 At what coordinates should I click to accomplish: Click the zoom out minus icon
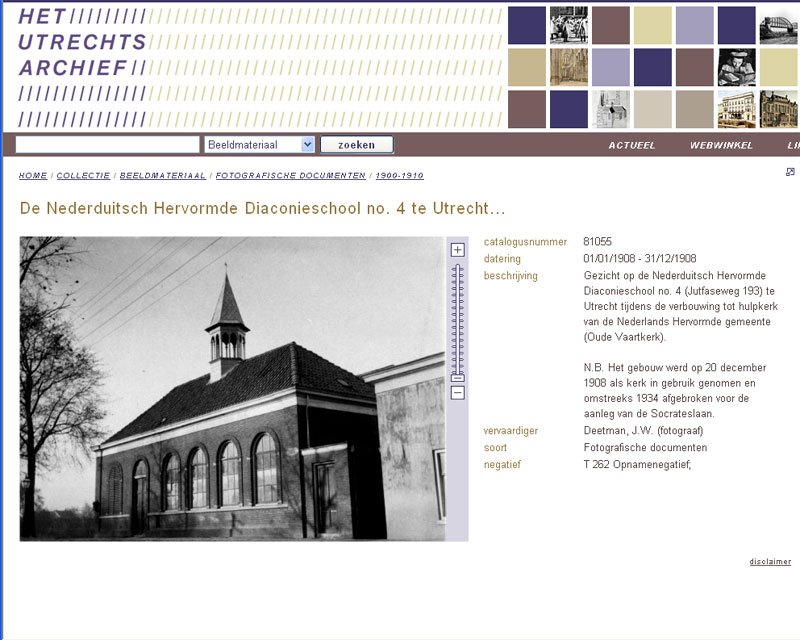tap(457, 393)
